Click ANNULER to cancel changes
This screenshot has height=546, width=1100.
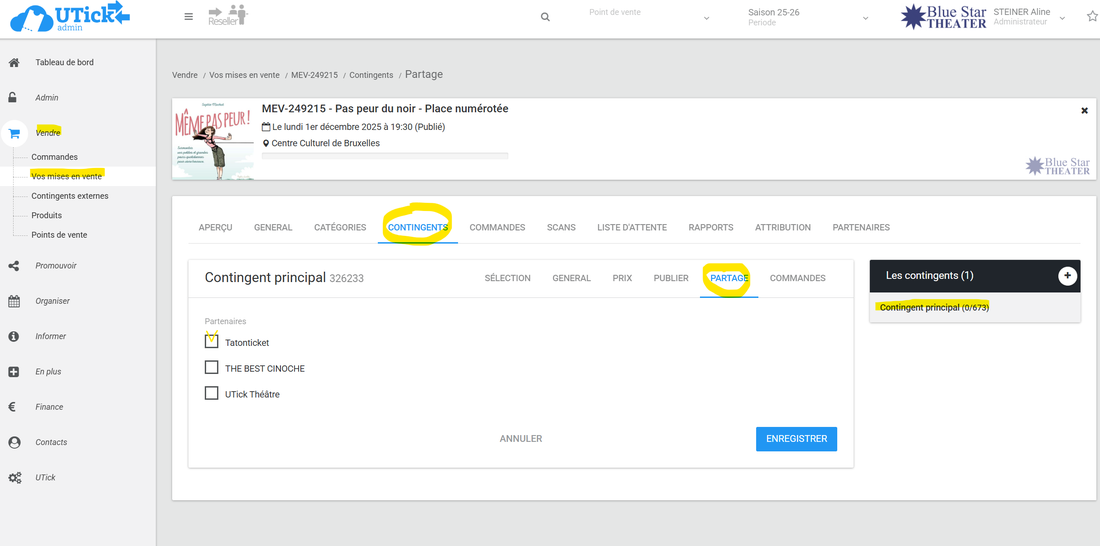pyautogui.click(x=521, y=439)
